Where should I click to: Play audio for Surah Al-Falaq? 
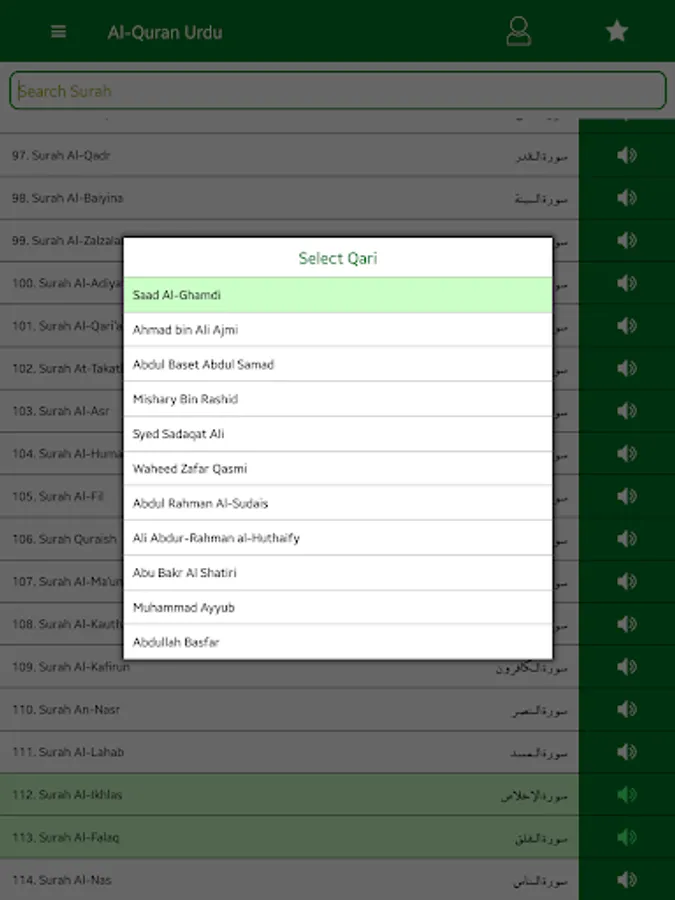[627, 837]
